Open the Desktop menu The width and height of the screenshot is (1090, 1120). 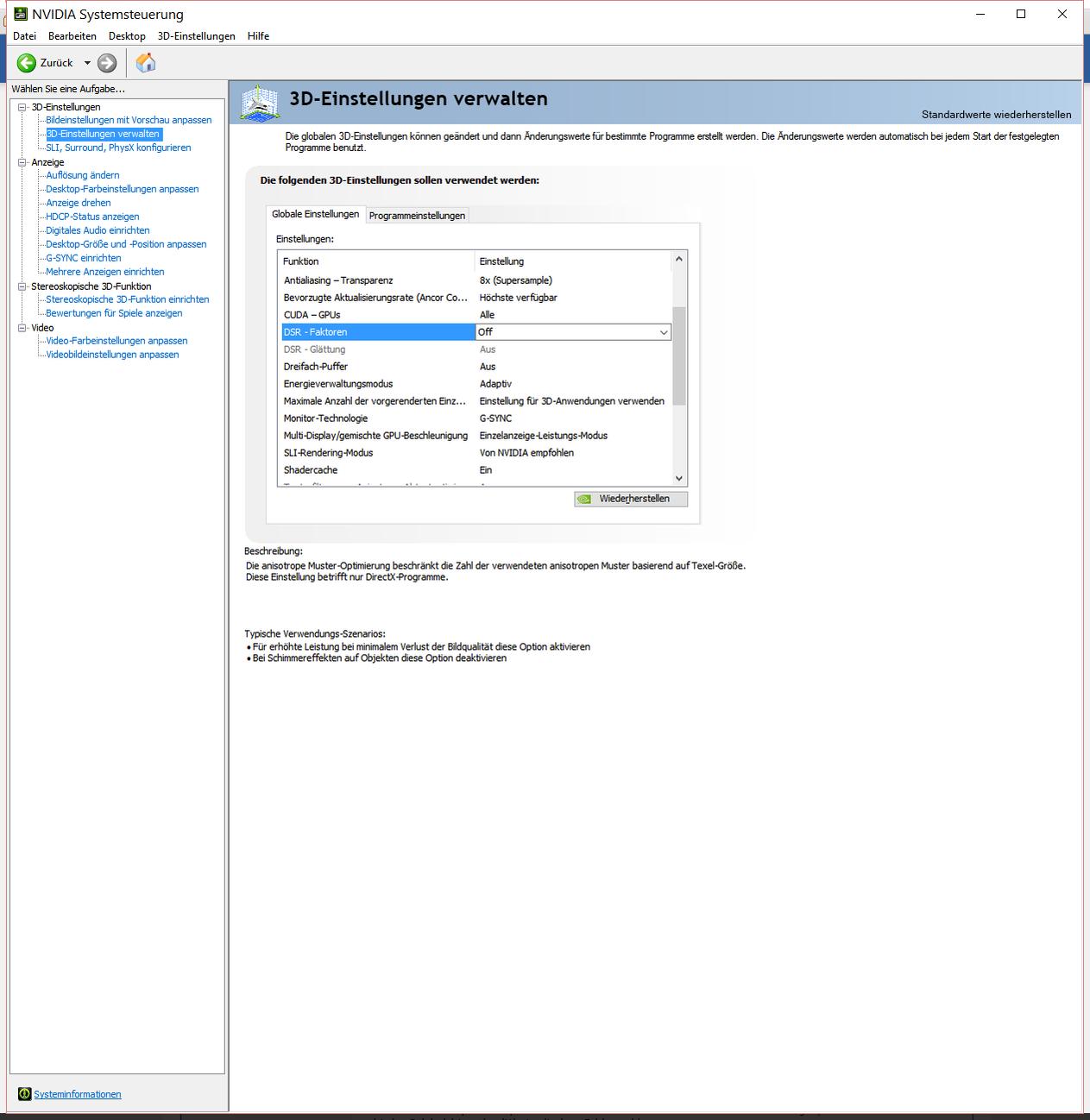click(127, 36)
